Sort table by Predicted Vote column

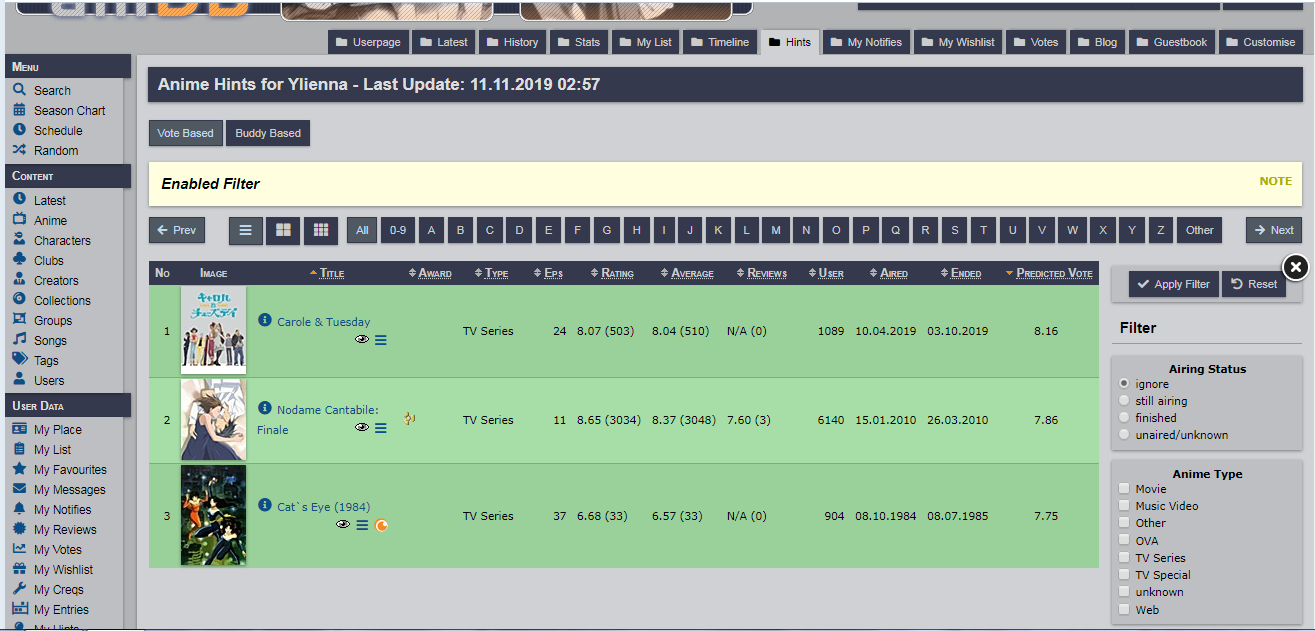pos(1054,273)
